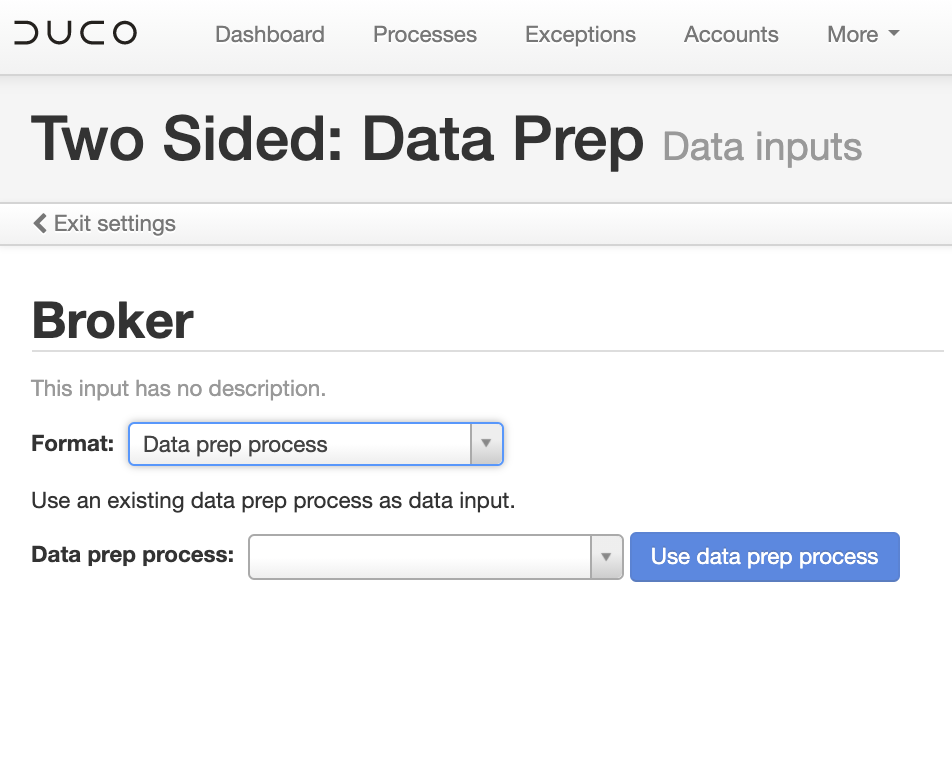This screenshot has height=768, width=952.
Task: Click the empty Data prep process field
Action: click(420, 557)
